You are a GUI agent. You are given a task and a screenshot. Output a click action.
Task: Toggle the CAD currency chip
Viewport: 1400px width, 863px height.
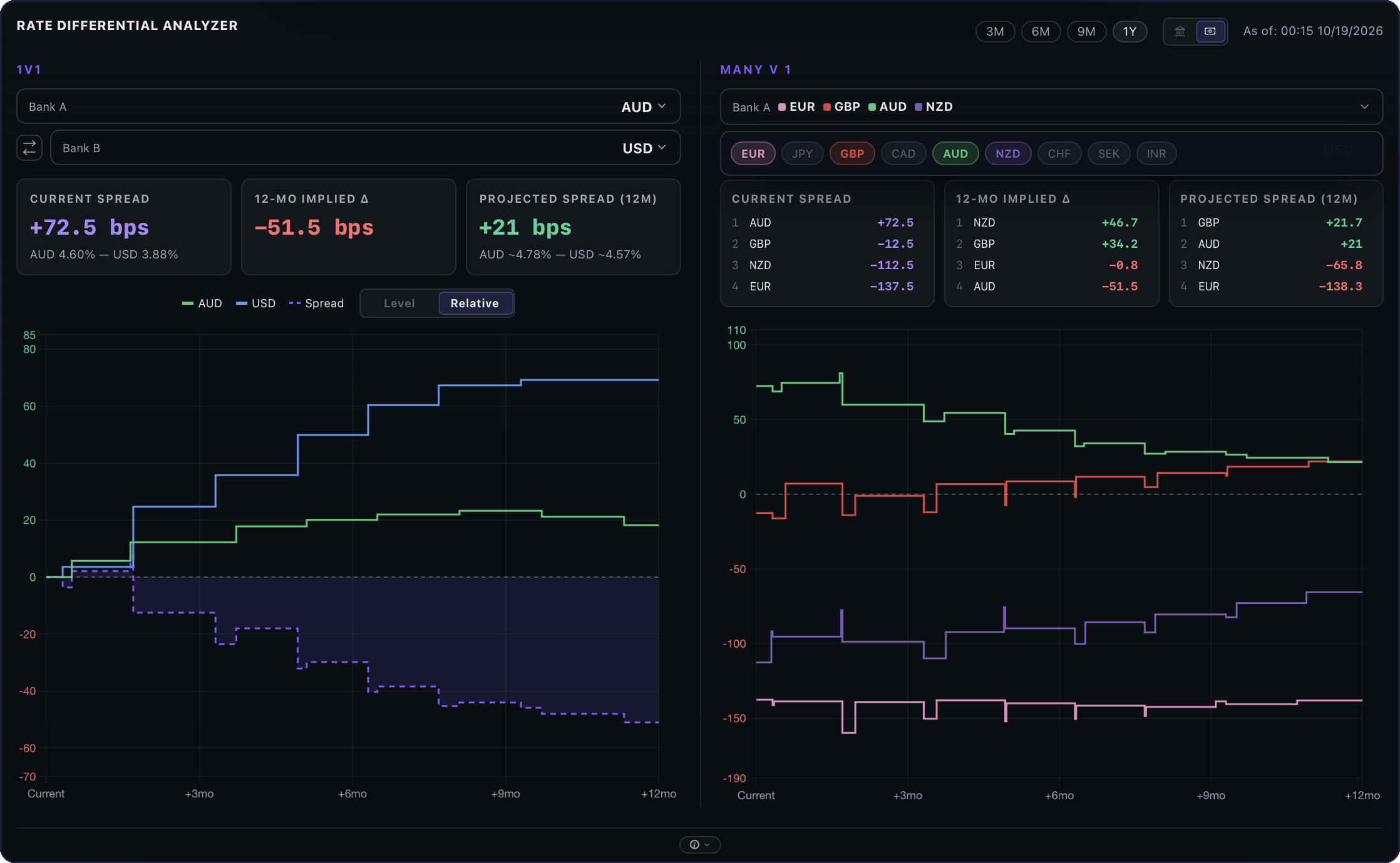pyautogui.click(x=903, y=153)
